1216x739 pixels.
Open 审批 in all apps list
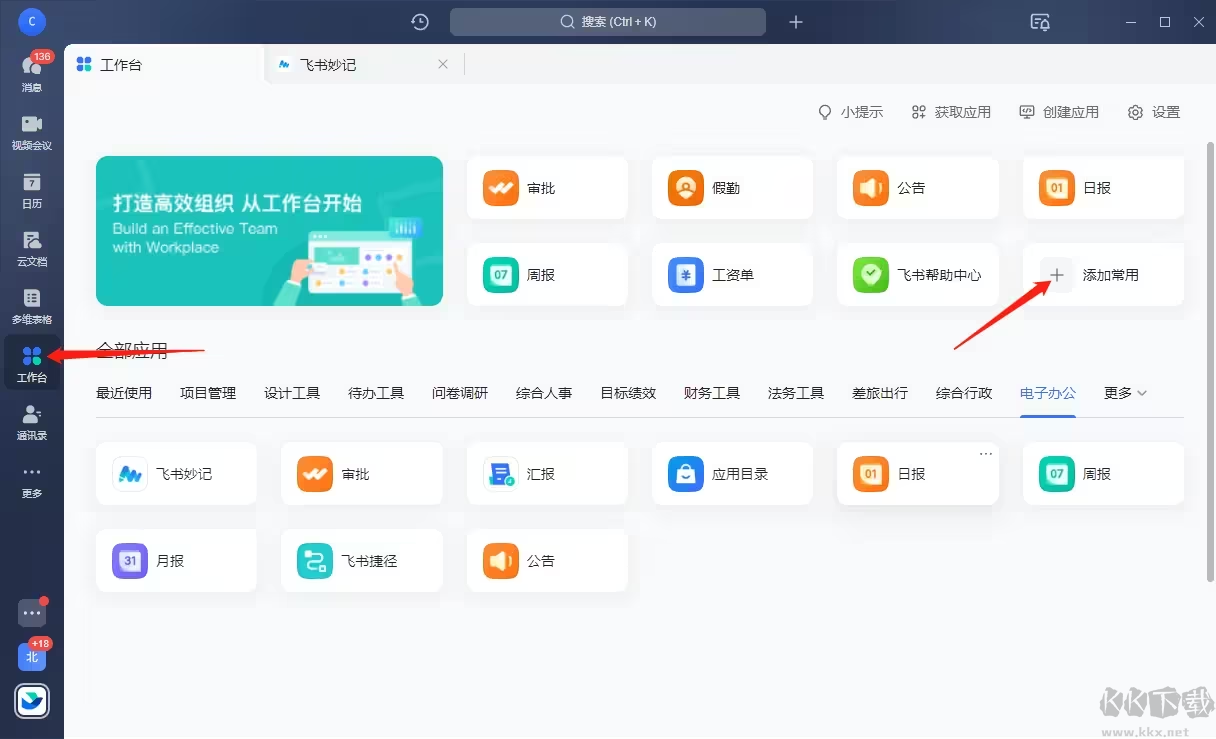point(362,474)
